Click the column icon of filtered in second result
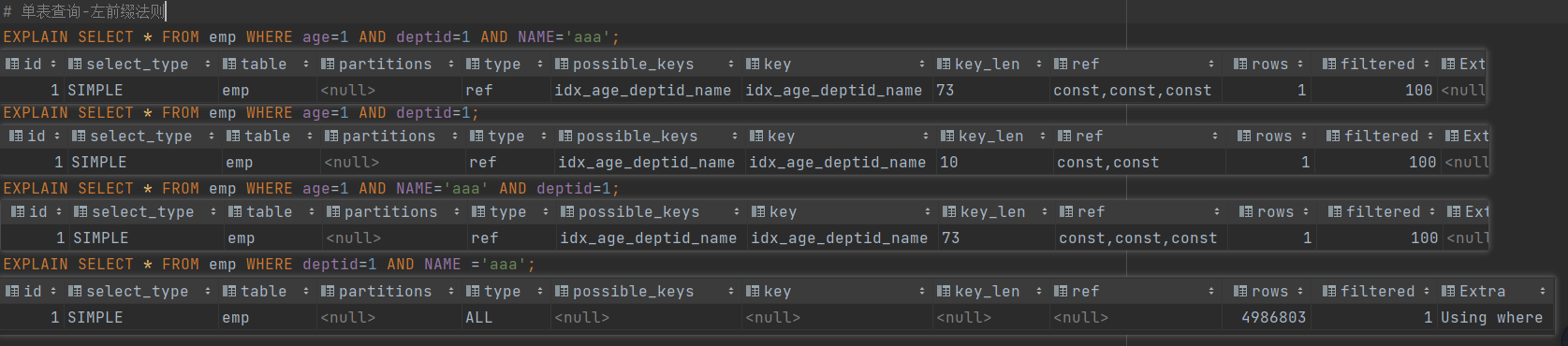1568x346 pixels. [x=1333, y=137]
